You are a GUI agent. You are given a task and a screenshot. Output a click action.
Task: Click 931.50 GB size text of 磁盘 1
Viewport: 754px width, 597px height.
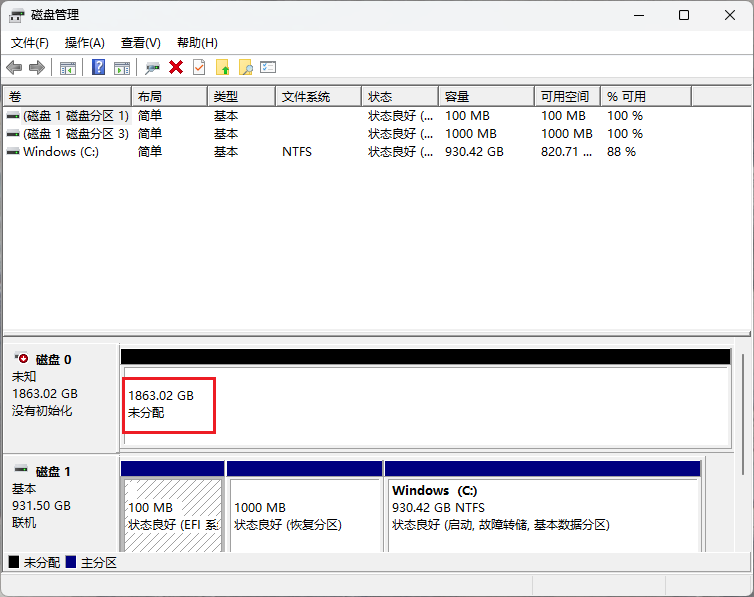41,506
